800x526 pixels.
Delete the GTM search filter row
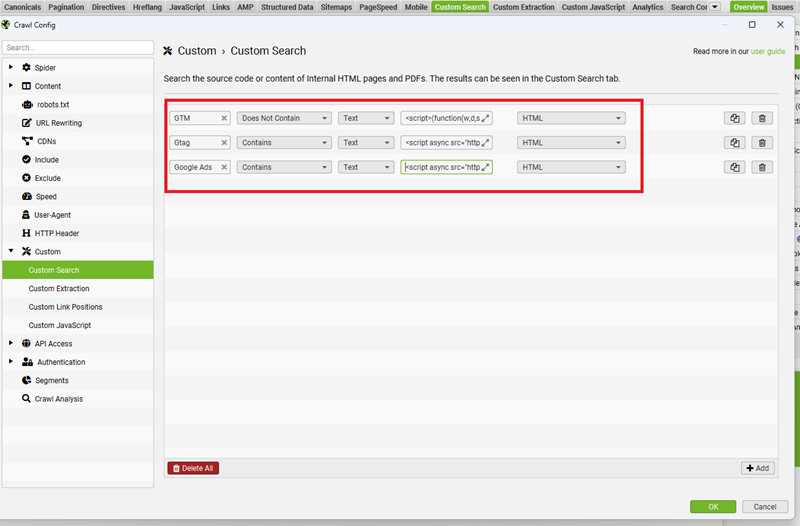(x=762, y=118)
